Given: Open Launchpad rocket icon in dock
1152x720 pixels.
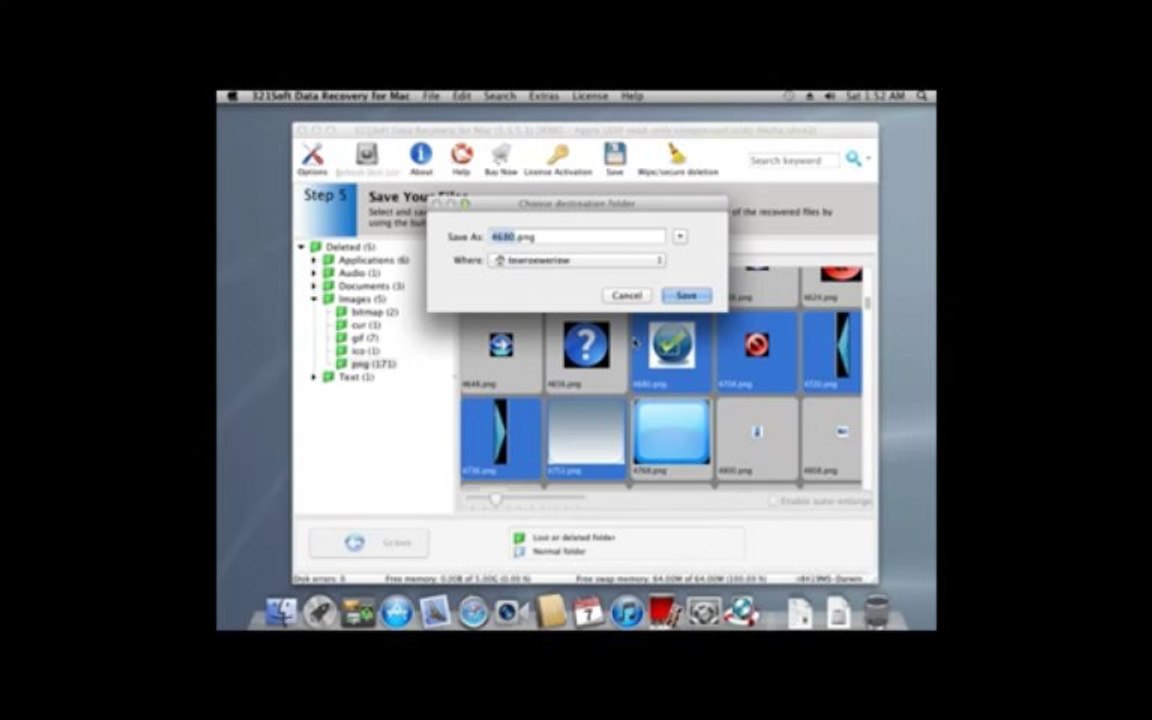Looking at the screenshot, I should pos(320,612).
